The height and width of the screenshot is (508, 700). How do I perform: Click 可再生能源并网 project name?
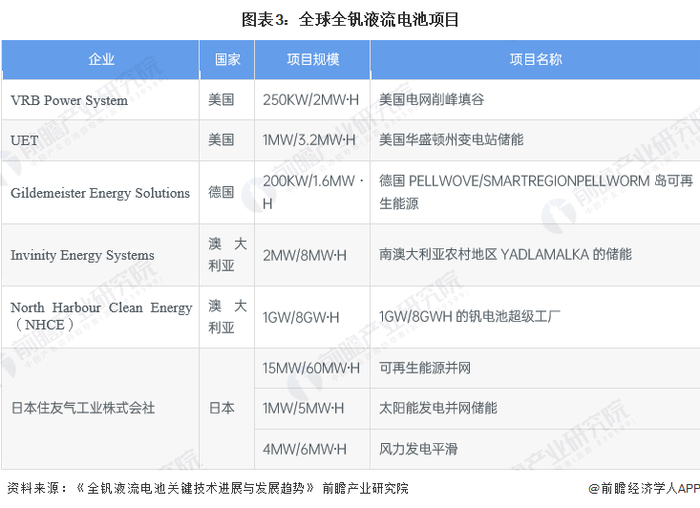425,368
